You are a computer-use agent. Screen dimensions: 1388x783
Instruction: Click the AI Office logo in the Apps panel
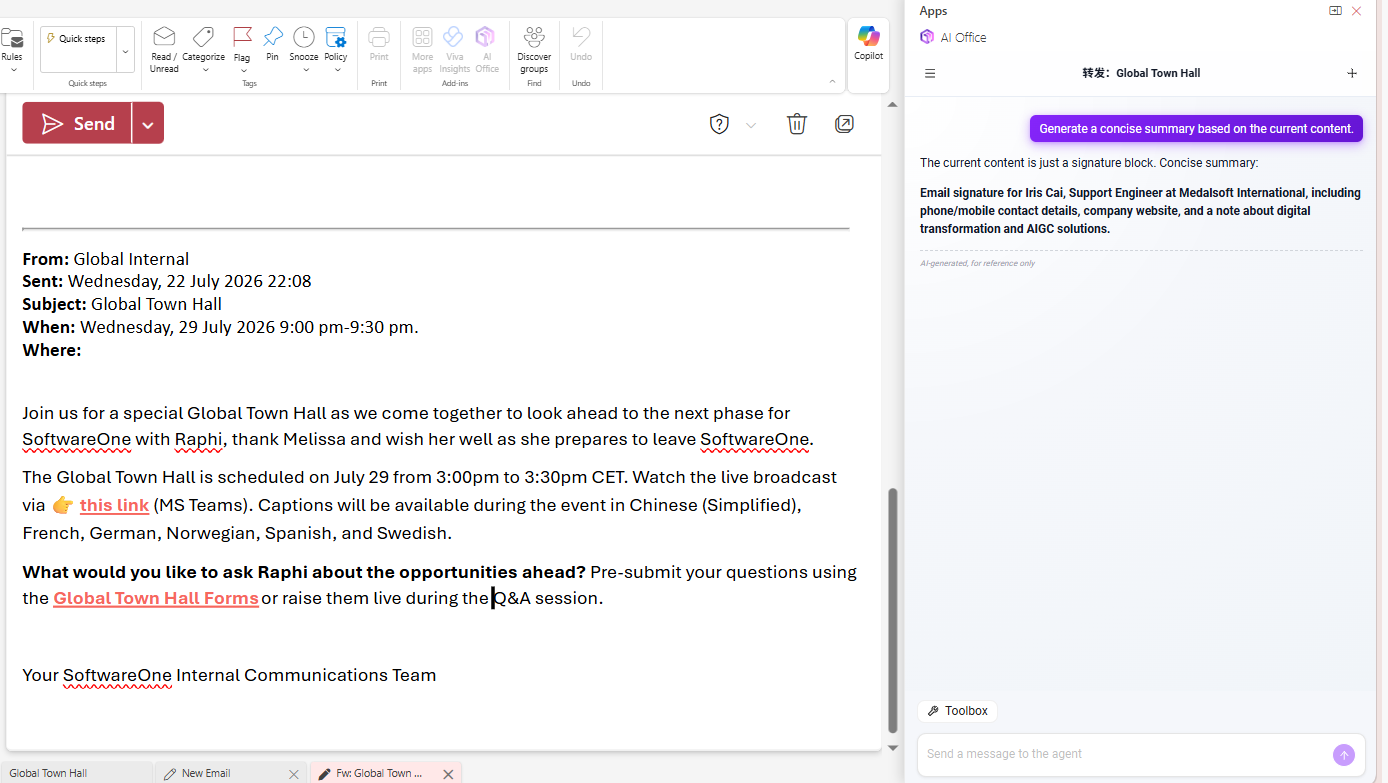click(926, 37)
